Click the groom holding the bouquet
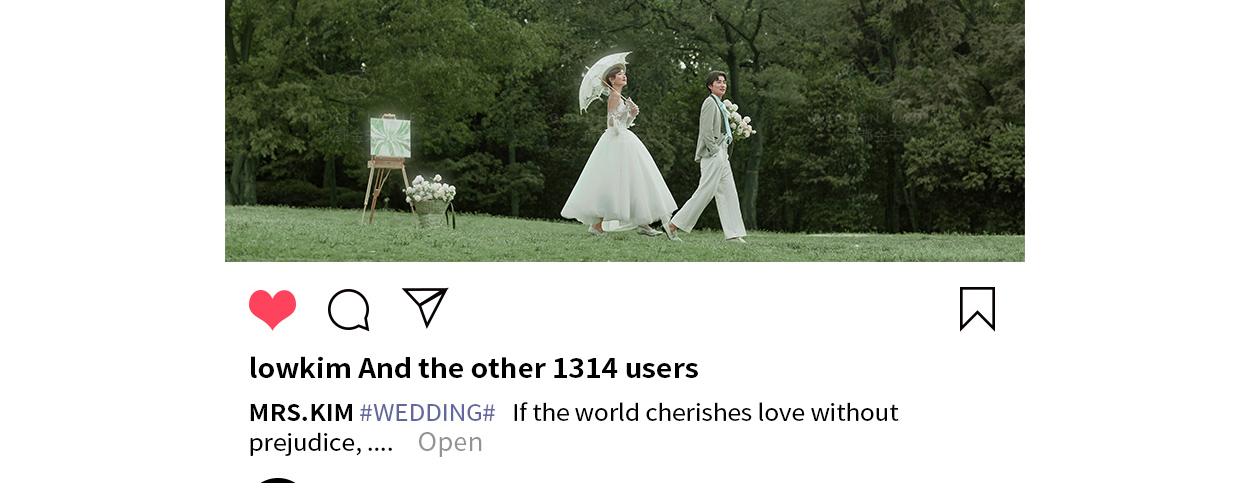 715,155
